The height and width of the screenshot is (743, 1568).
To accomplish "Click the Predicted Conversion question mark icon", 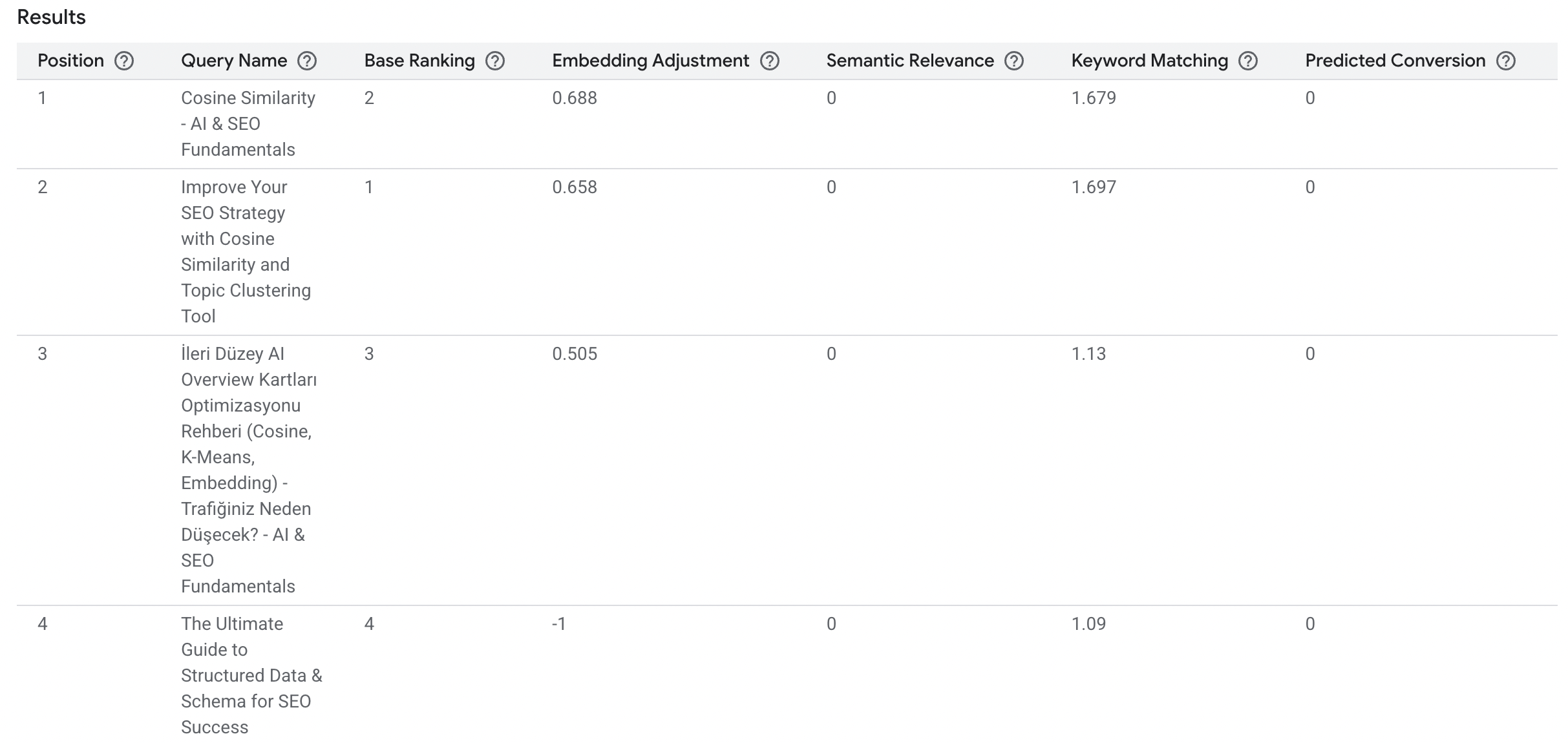I will pos(1506,61).
